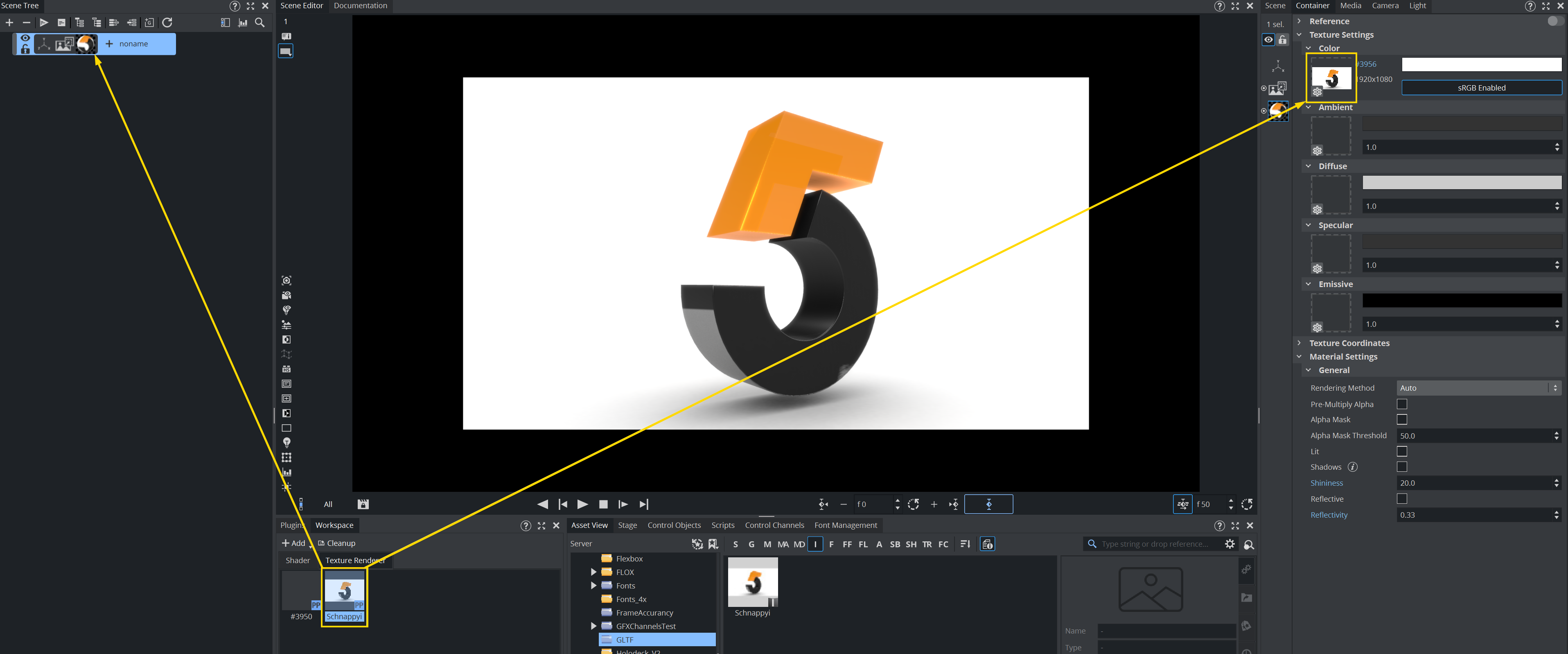Click the play button in timeline controls

coord(582,504)
